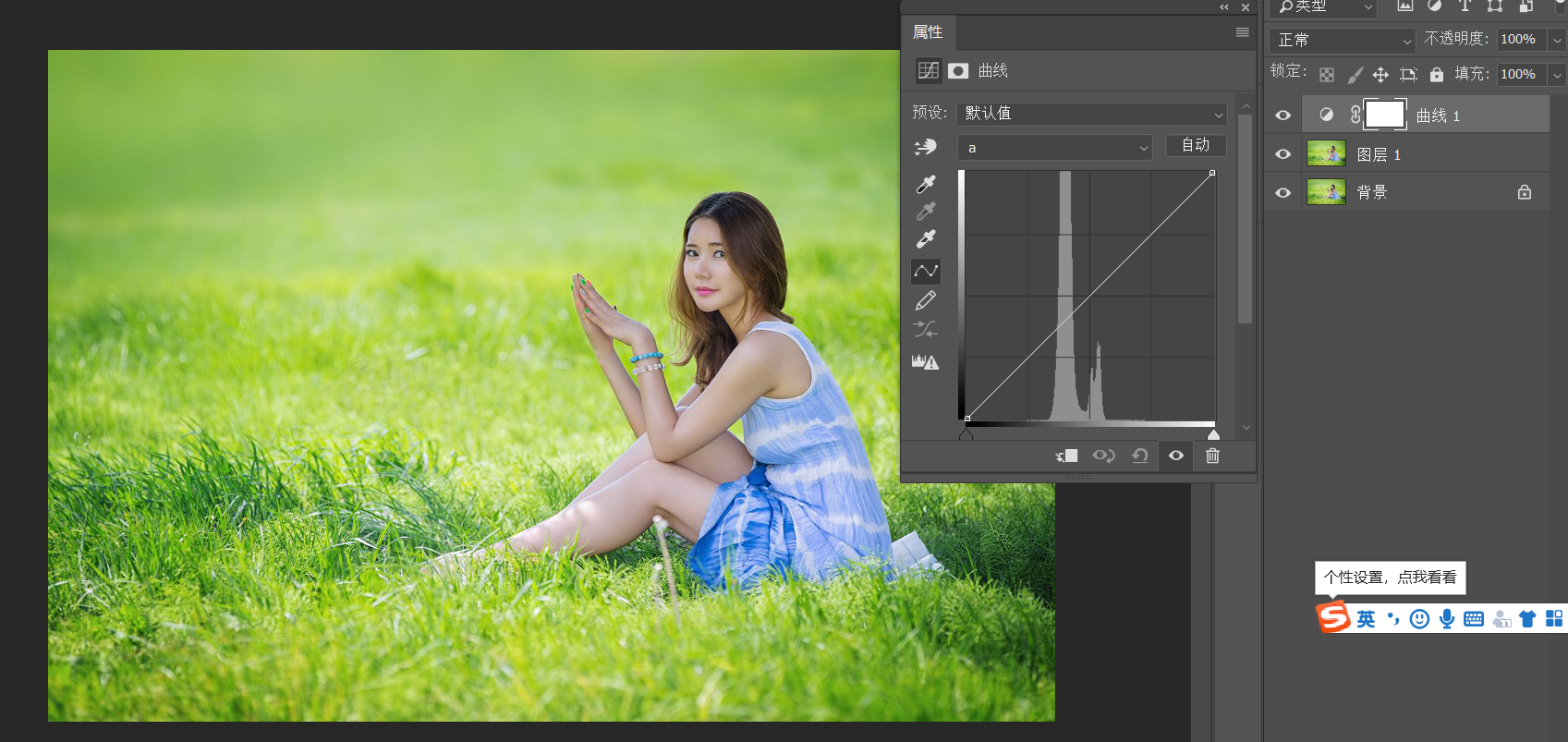
Task: Open the 预设 preset dropdown showing 默认值
Action: pos(1092,114)
